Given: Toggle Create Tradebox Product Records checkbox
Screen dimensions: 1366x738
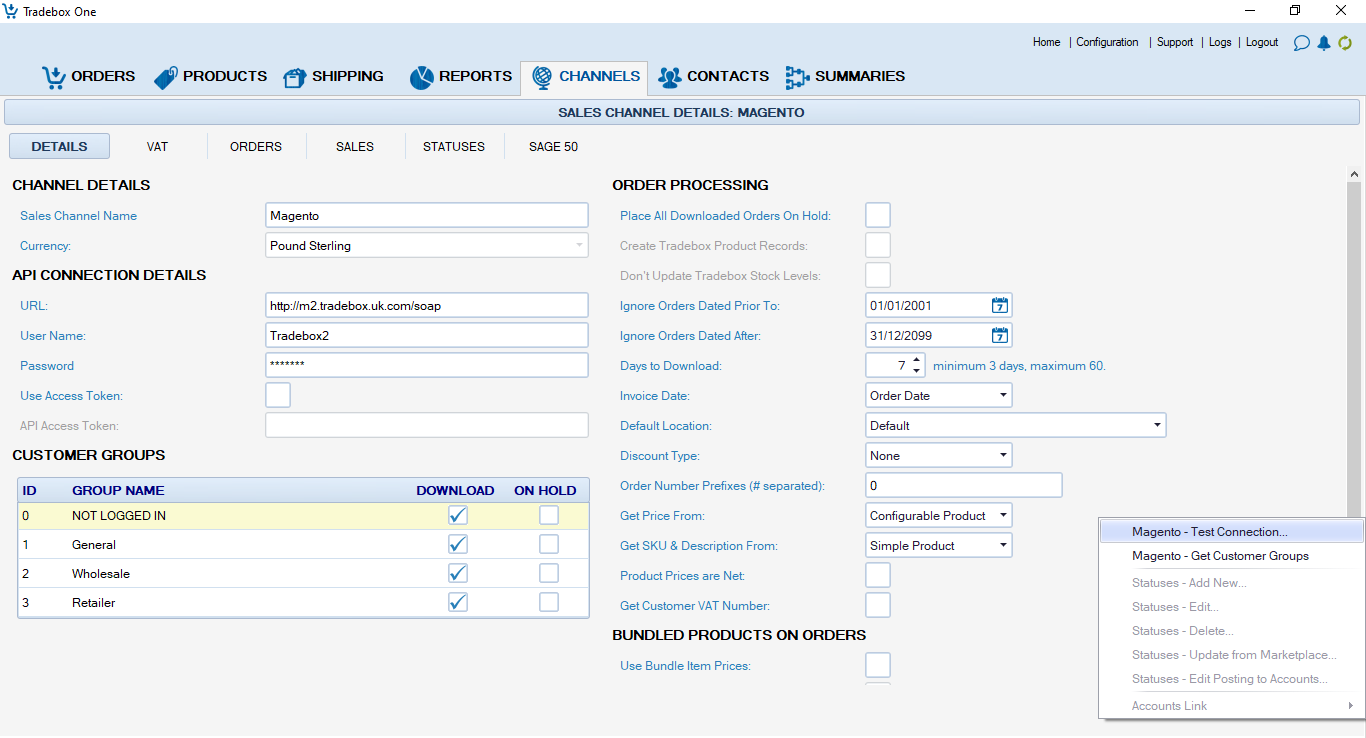Looking at the screenshot, I should (878, 245).
